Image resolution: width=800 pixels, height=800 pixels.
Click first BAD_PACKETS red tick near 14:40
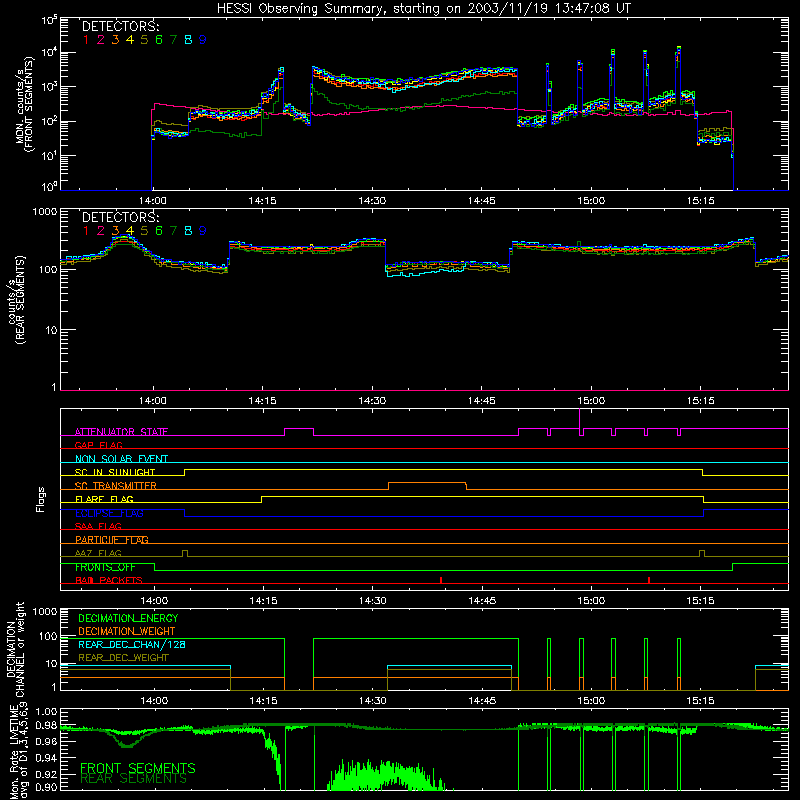point(441,580)
